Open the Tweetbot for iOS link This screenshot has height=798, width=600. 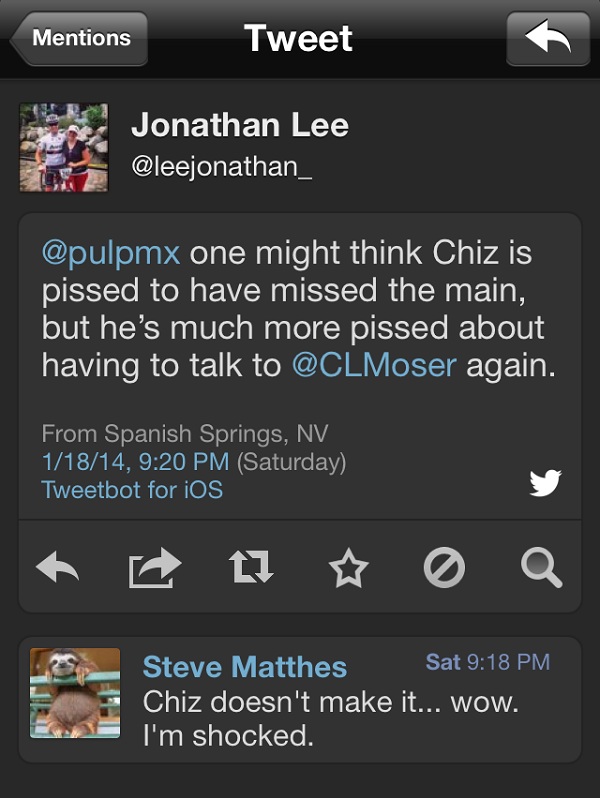pyautogui.click(x=132, y=490)
